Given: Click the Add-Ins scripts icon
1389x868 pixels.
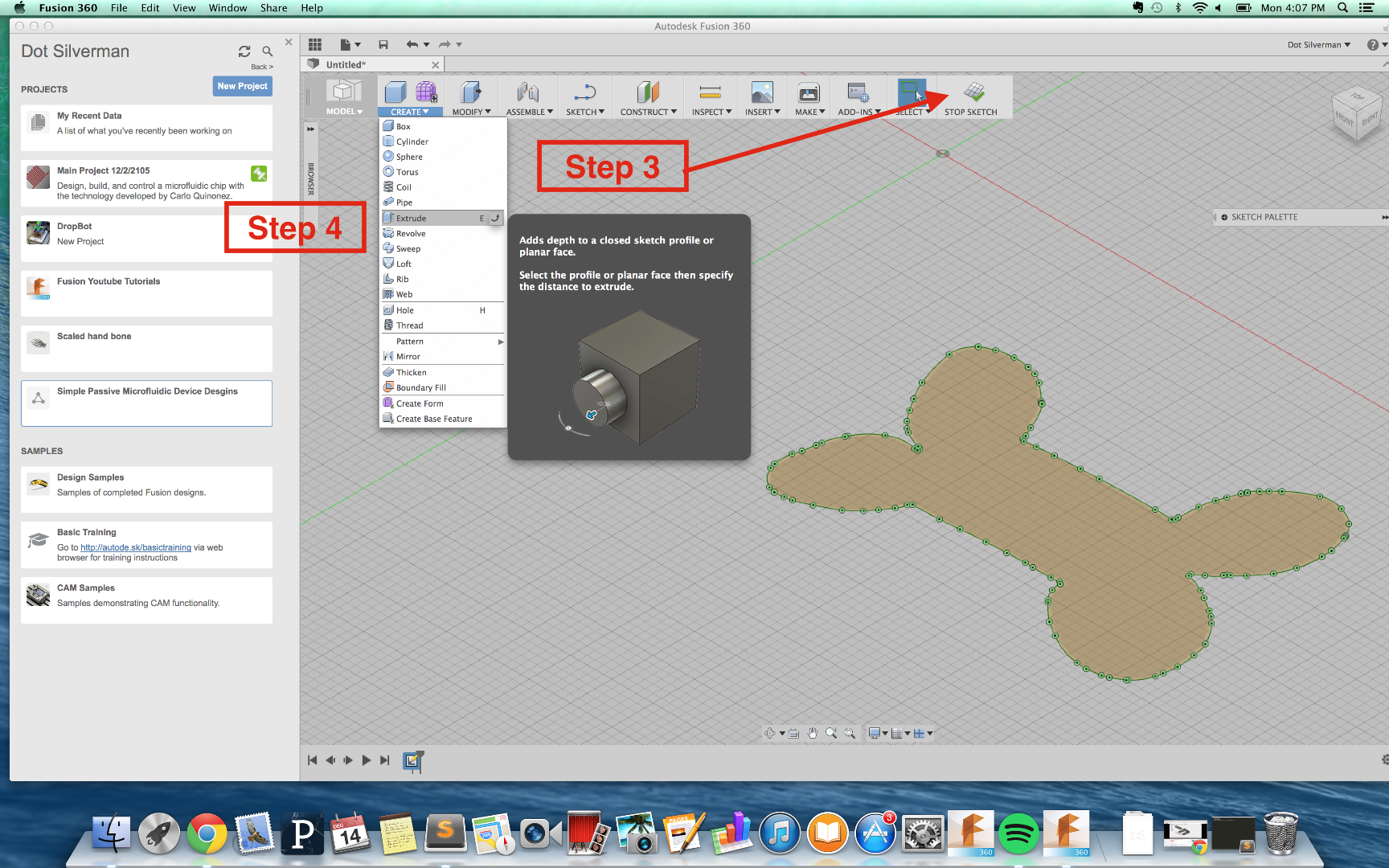Looking at the screenshot, I should (x=858, y=92).
